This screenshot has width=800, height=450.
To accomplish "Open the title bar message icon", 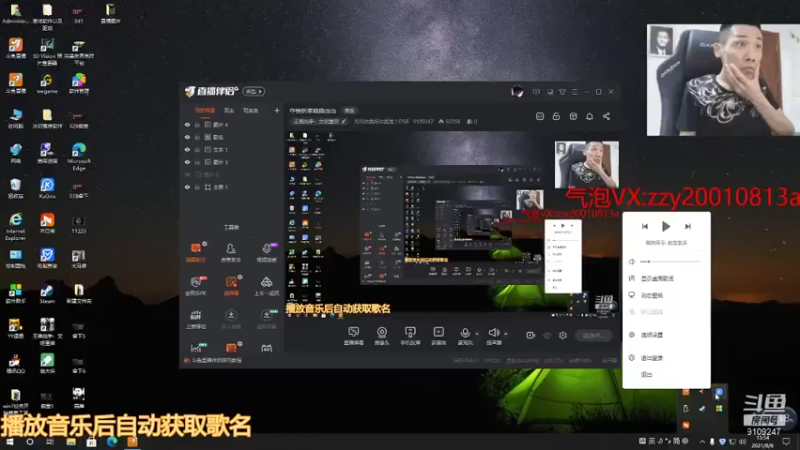I will [536, 92].
